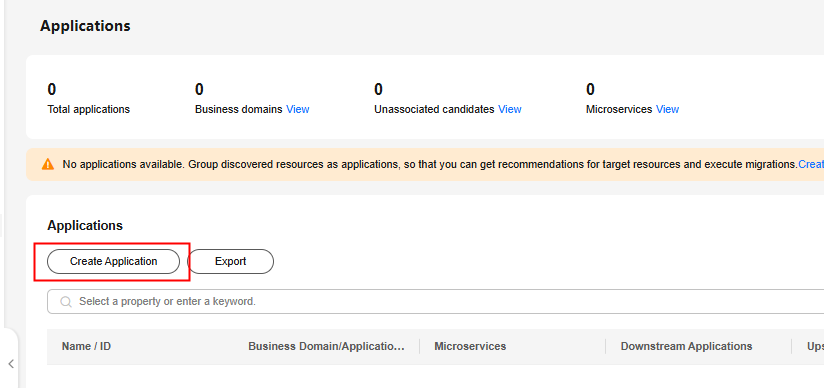Image resolution: width=824 pixels, height=388 pixels.
Task: Click the magnifier icon in search box
Action: (66, 302)
